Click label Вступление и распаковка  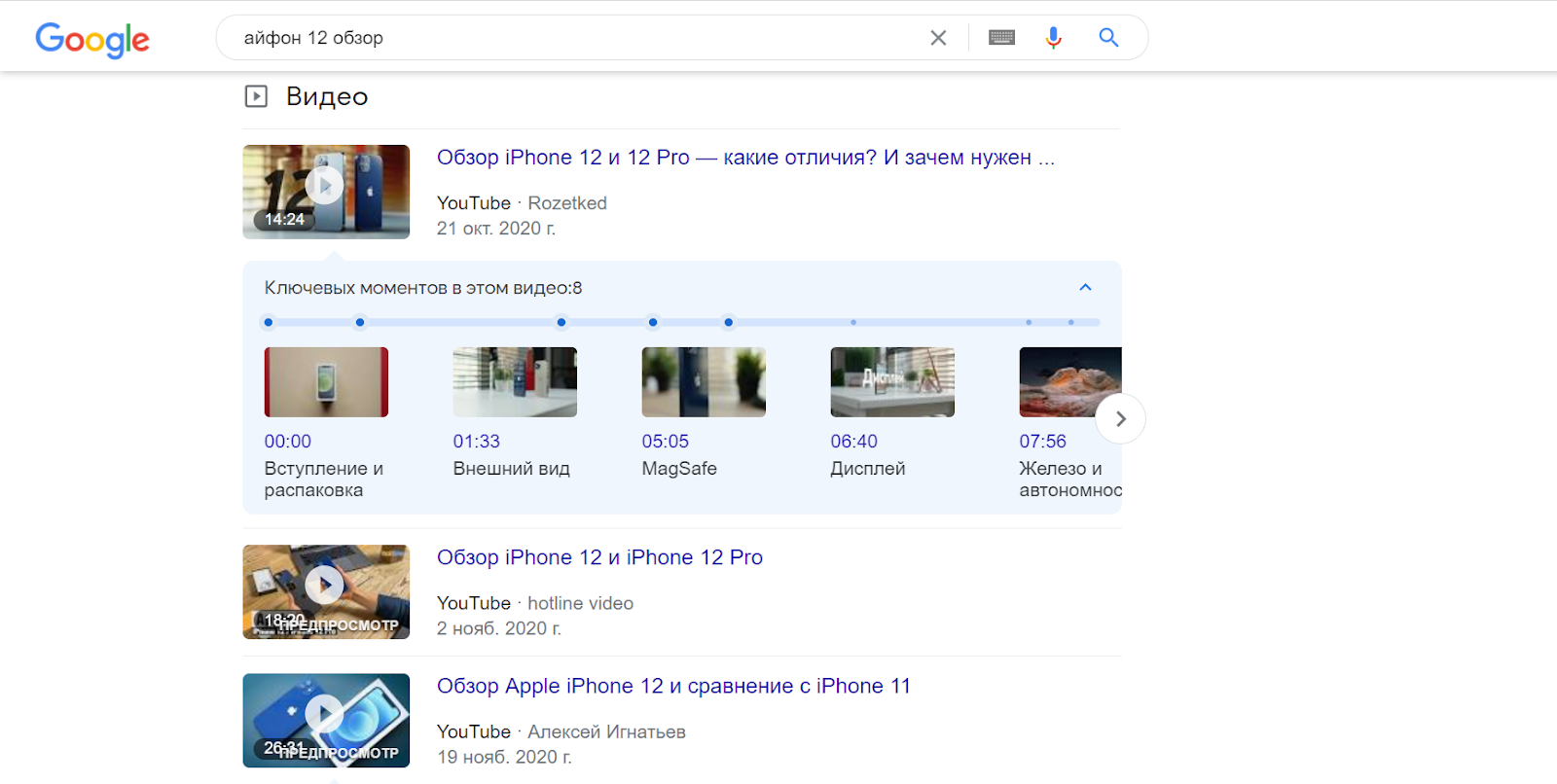tap(324, 480)
